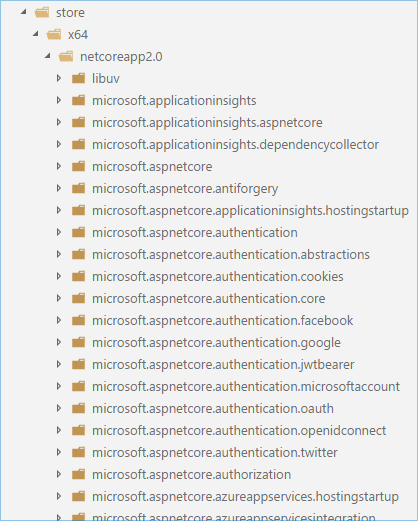The height and width of the screenshot is (521, 418).
Task: Select microsoft.aspnetcore.authentication.abstractions label
Action: point(231,255)
